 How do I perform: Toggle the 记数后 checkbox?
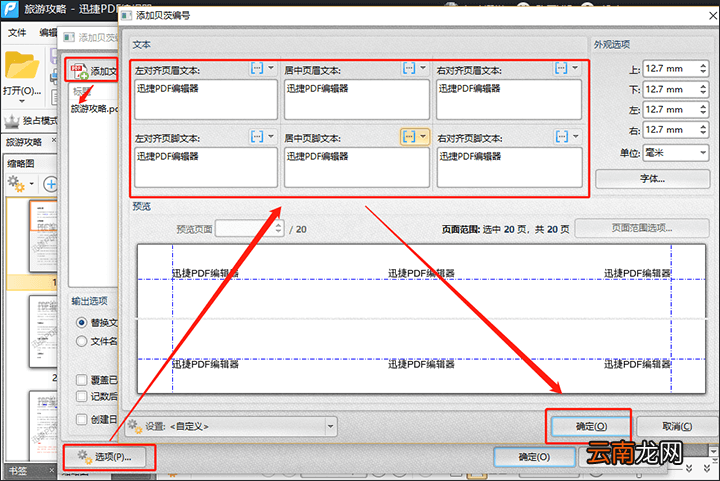81,396
